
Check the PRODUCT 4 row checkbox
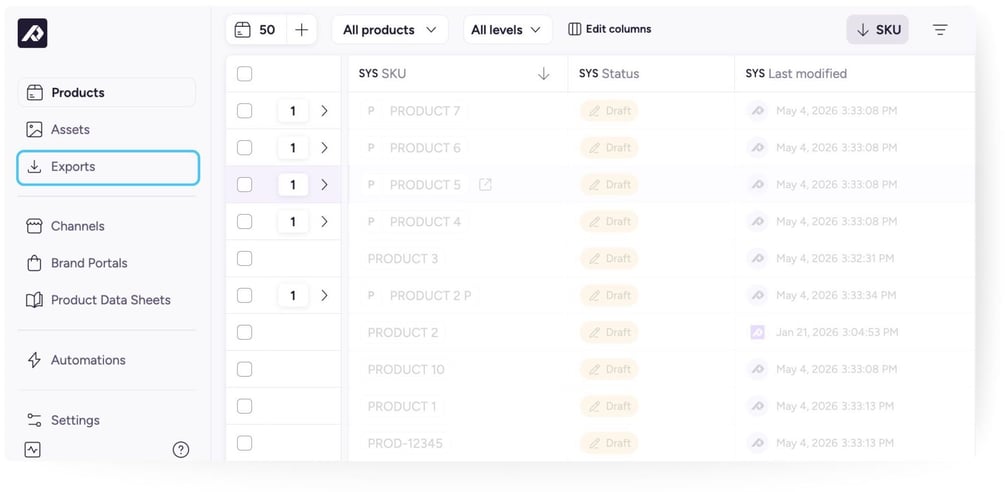pos(244,222)
